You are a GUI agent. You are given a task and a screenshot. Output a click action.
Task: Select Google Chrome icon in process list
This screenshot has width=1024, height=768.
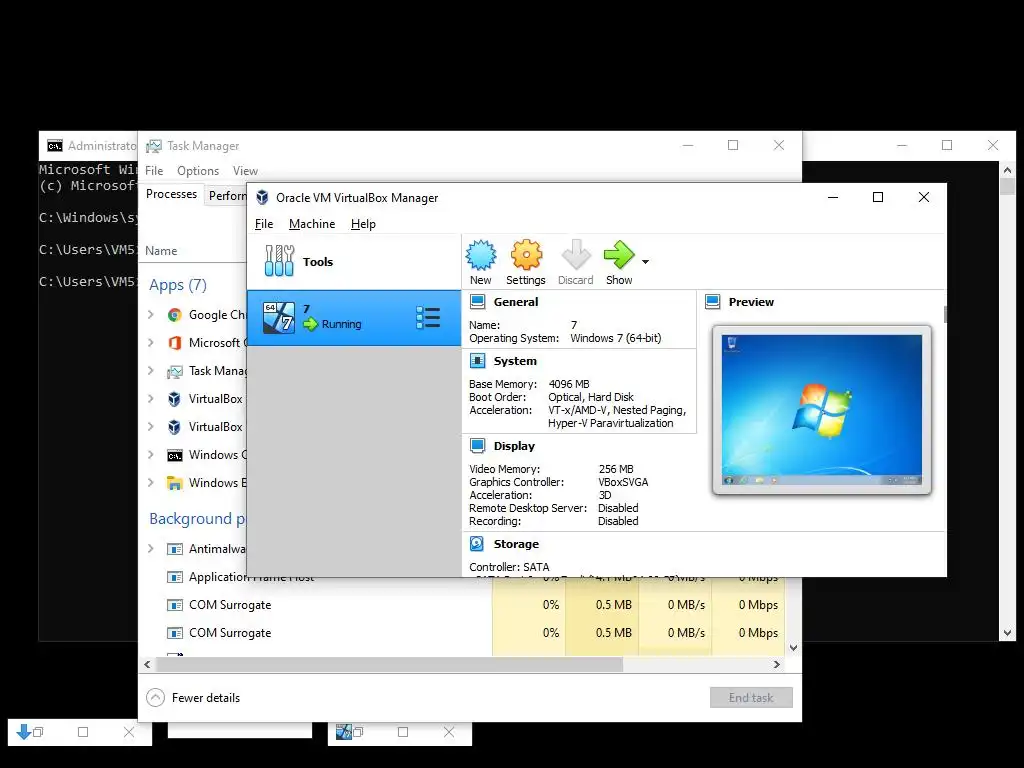click(x=174, y=315)
